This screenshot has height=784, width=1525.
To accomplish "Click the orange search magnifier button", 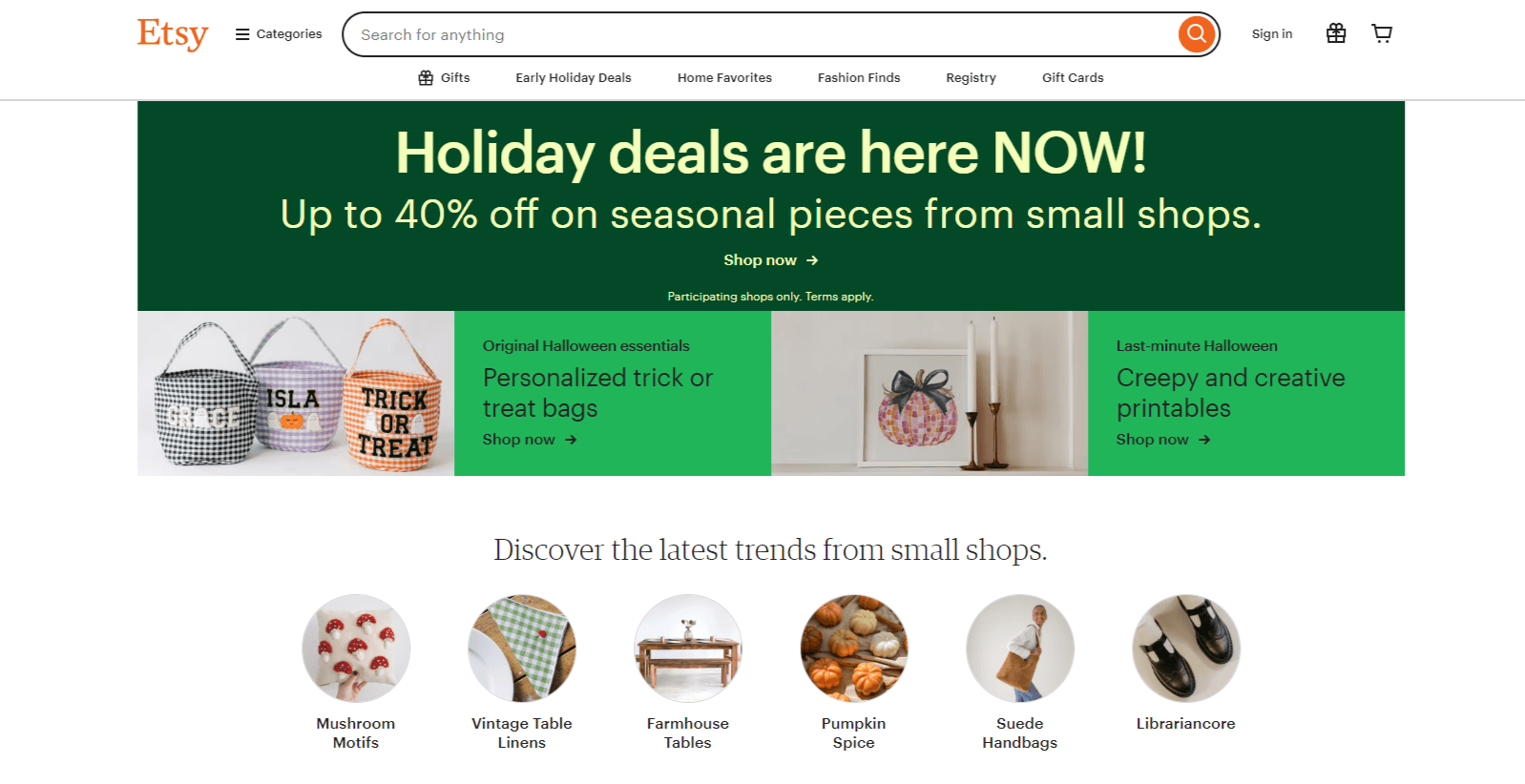I will tap(1195, 33).
